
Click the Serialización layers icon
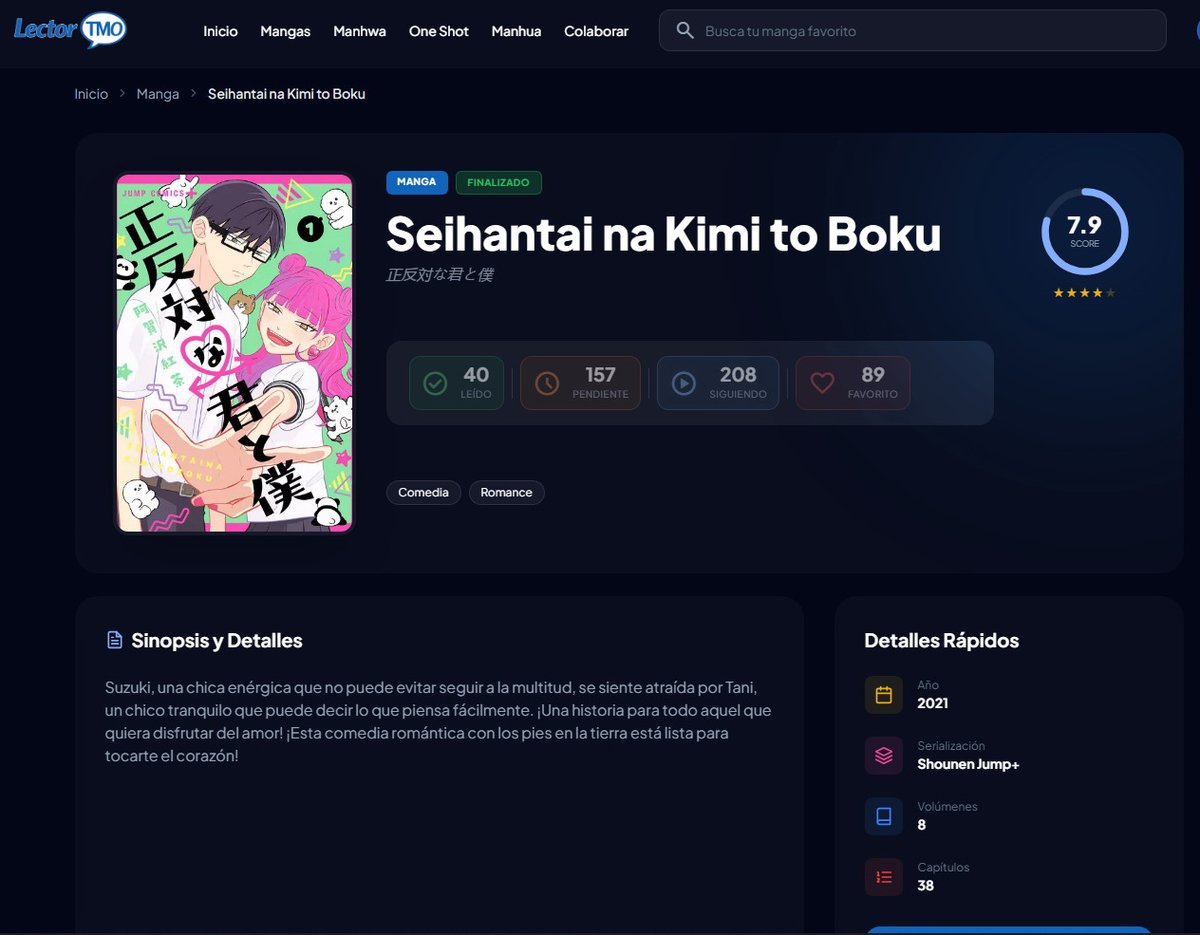tap(883, 756)
